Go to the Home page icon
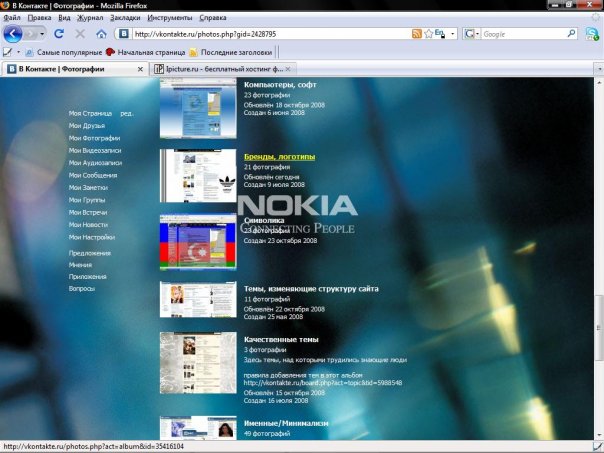The height and width of the screenshot is (453, 604). (x=101, y=34)
